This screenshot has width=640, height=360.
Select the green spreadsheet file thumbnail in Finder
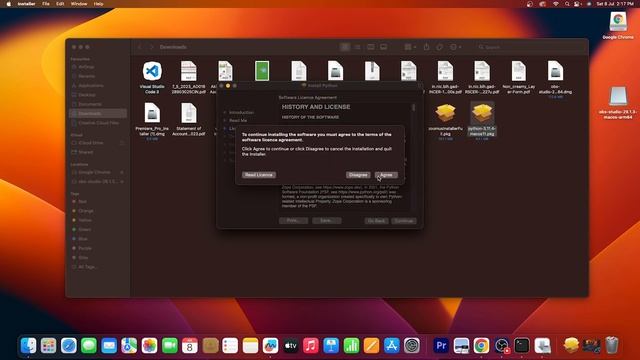[262, 71]
